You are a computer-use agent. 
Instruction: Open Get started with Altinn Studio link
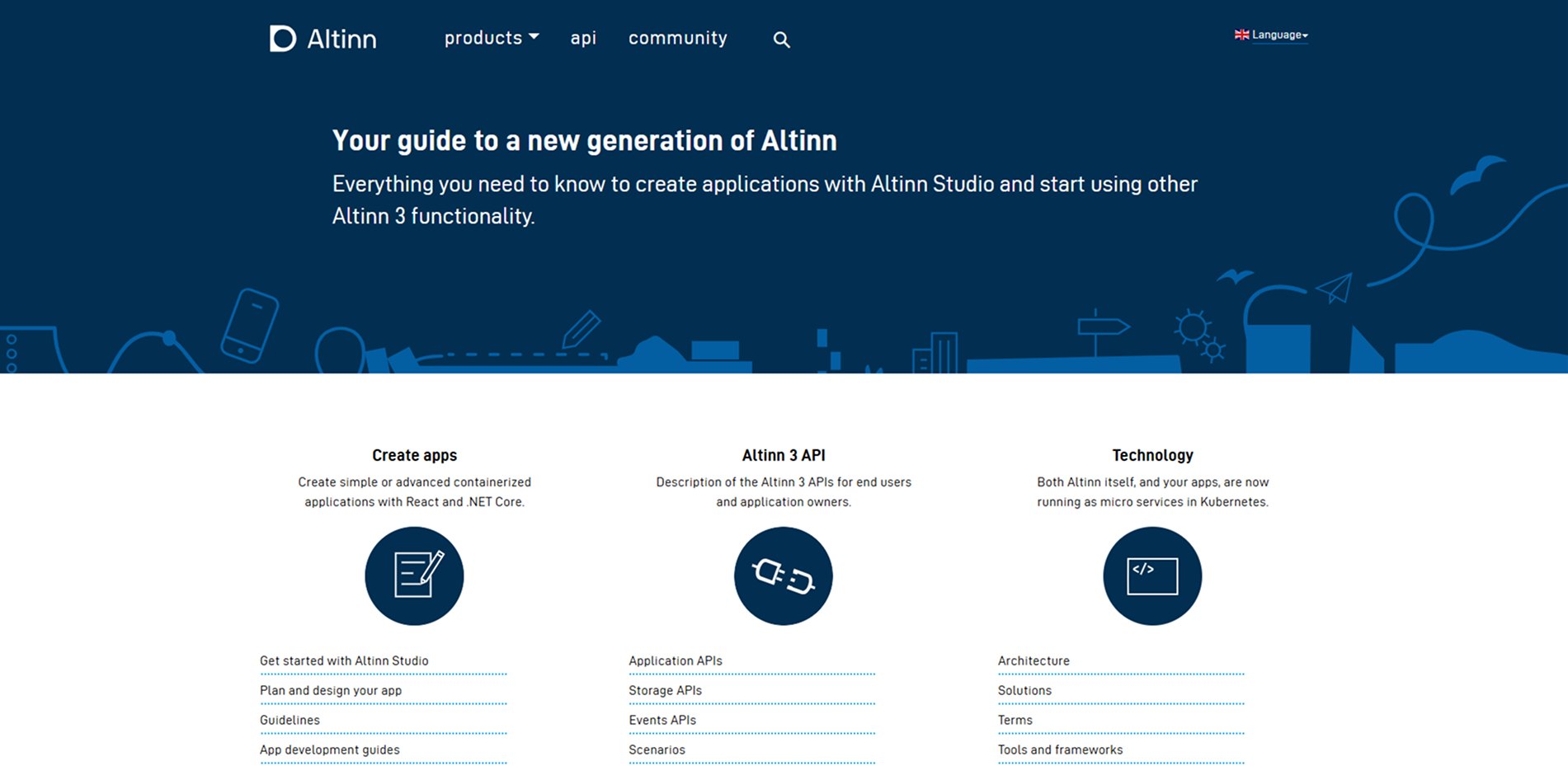[x=344, y=660]
